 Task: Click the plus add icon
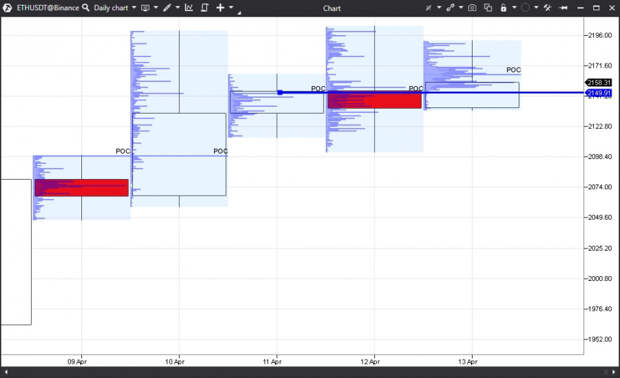coord(220,8)
